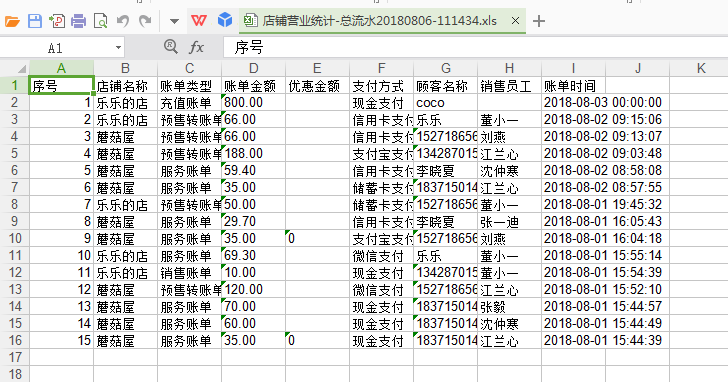This screenshot has width=728, height=382.
Task: Open file using the folder icon
Action: tap(12, 21)
